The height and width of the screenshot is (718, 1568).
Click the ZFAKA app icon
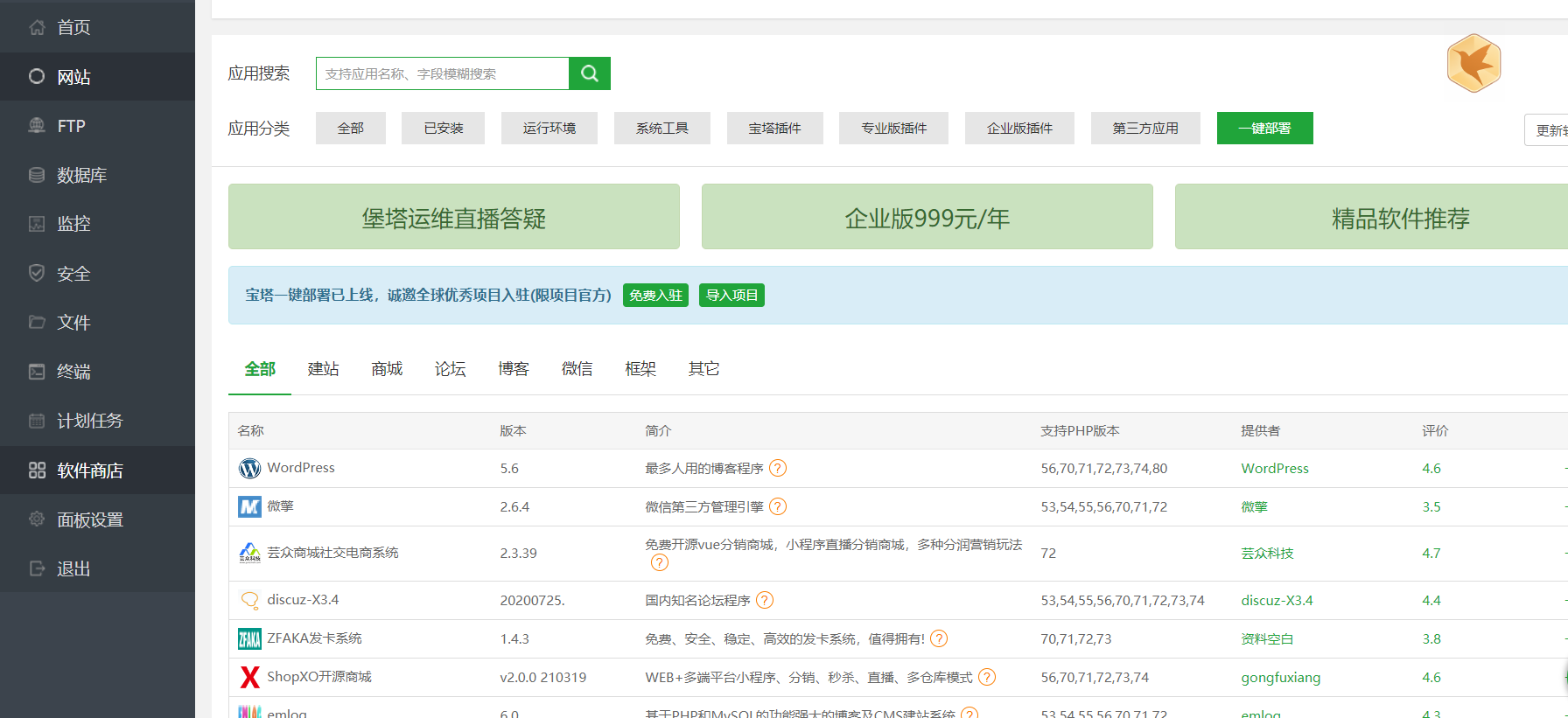249,639
